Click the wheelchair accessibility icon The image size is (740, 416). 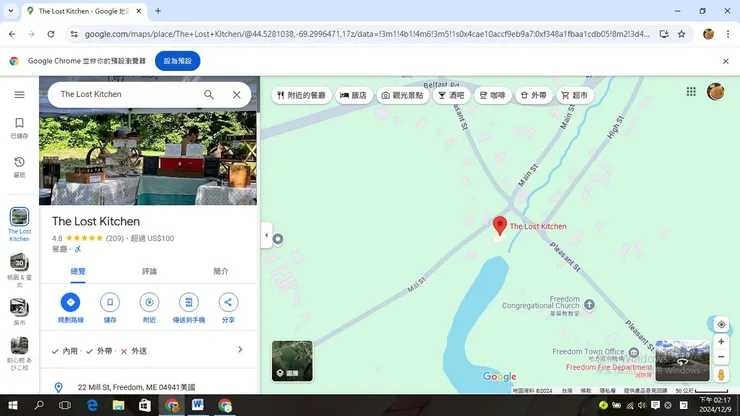78,249
